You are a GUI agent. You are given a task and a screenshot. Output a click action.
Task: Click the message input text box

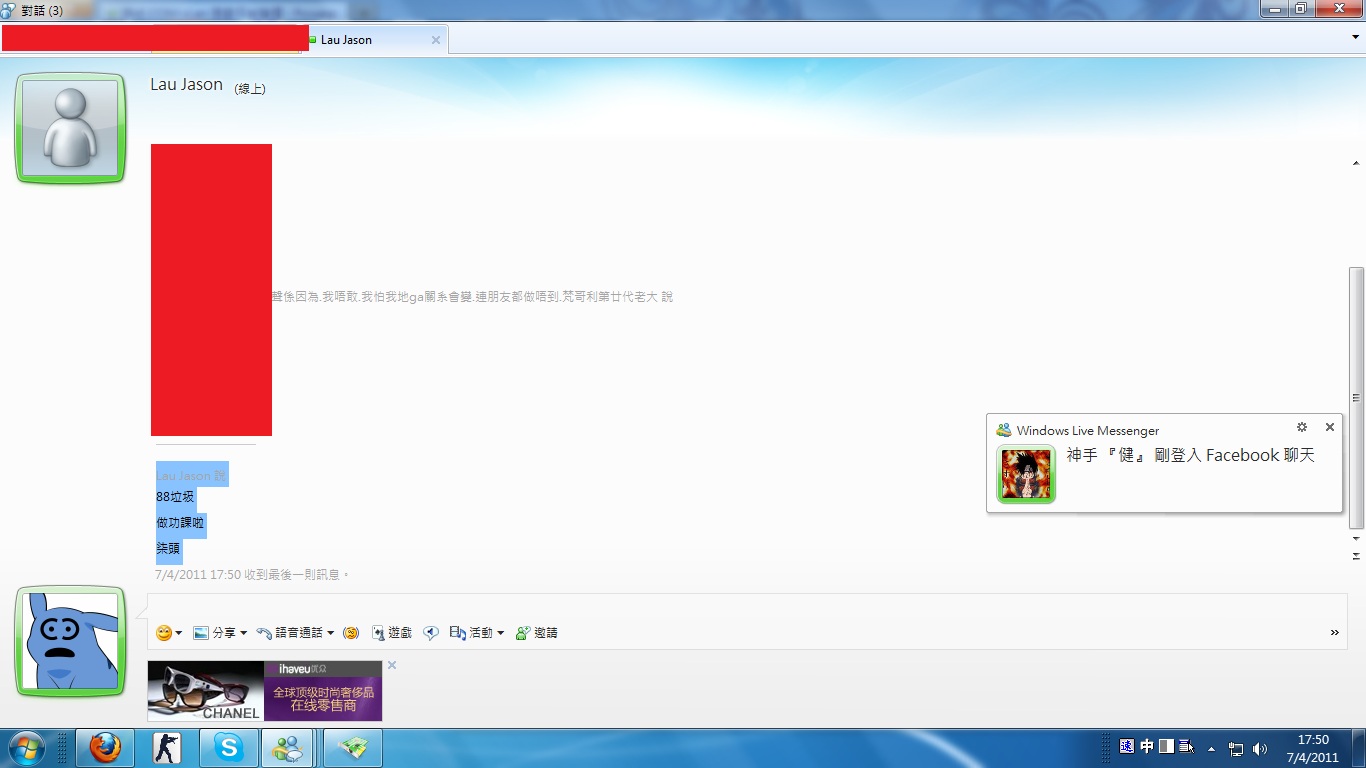tap(740, 607)
